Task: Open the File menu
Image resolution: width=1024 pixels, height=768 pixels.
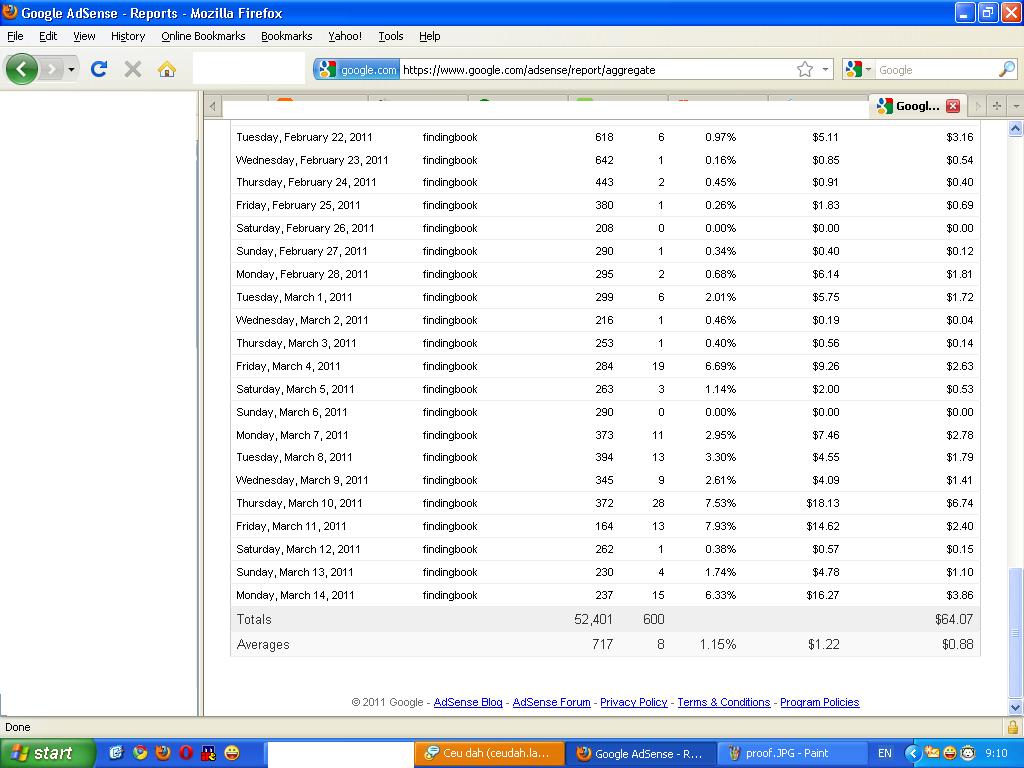Action: pos(15,36)
